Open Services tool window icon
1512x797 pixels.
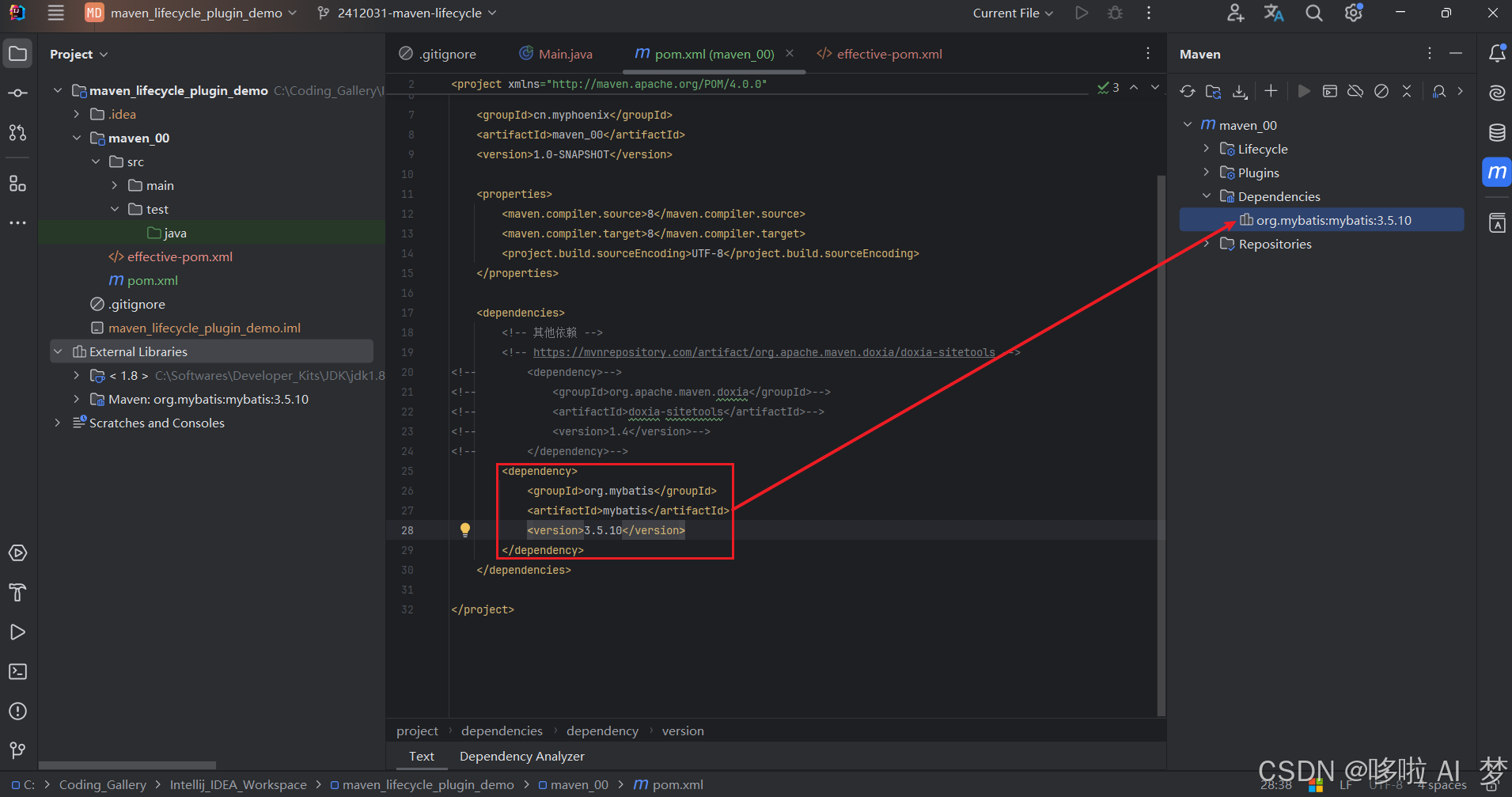pos(17,553)
